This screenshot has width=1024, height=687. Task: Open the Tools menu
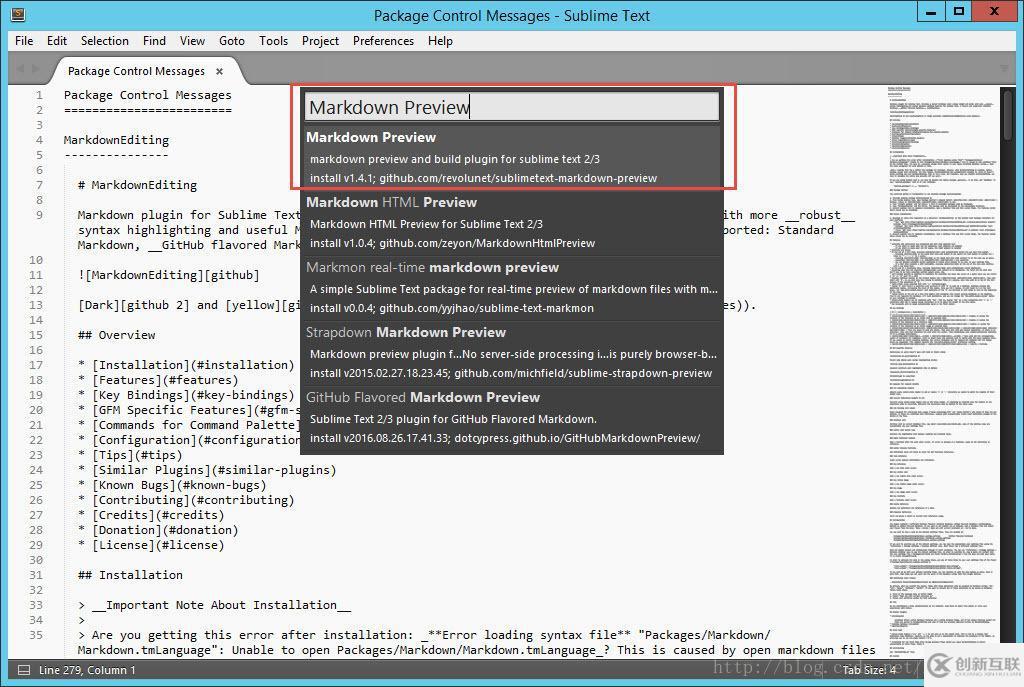pos(273,40)
